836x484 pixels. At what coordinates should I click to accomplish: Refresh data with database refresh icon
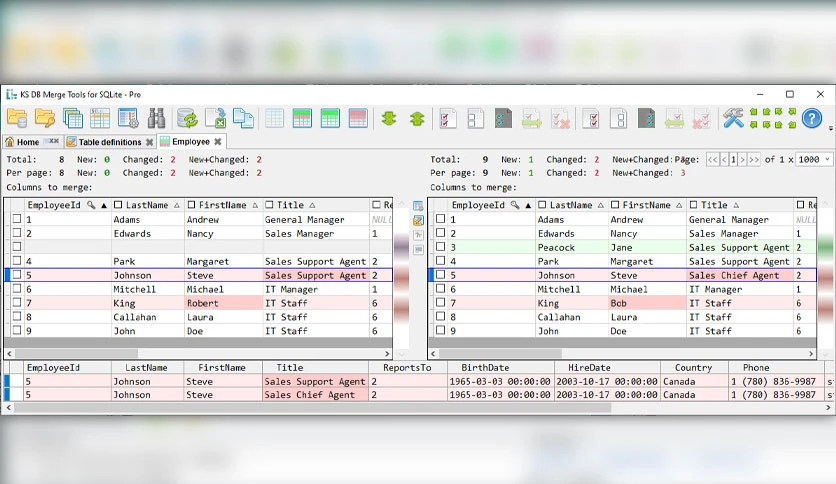(x=187, y=118)
